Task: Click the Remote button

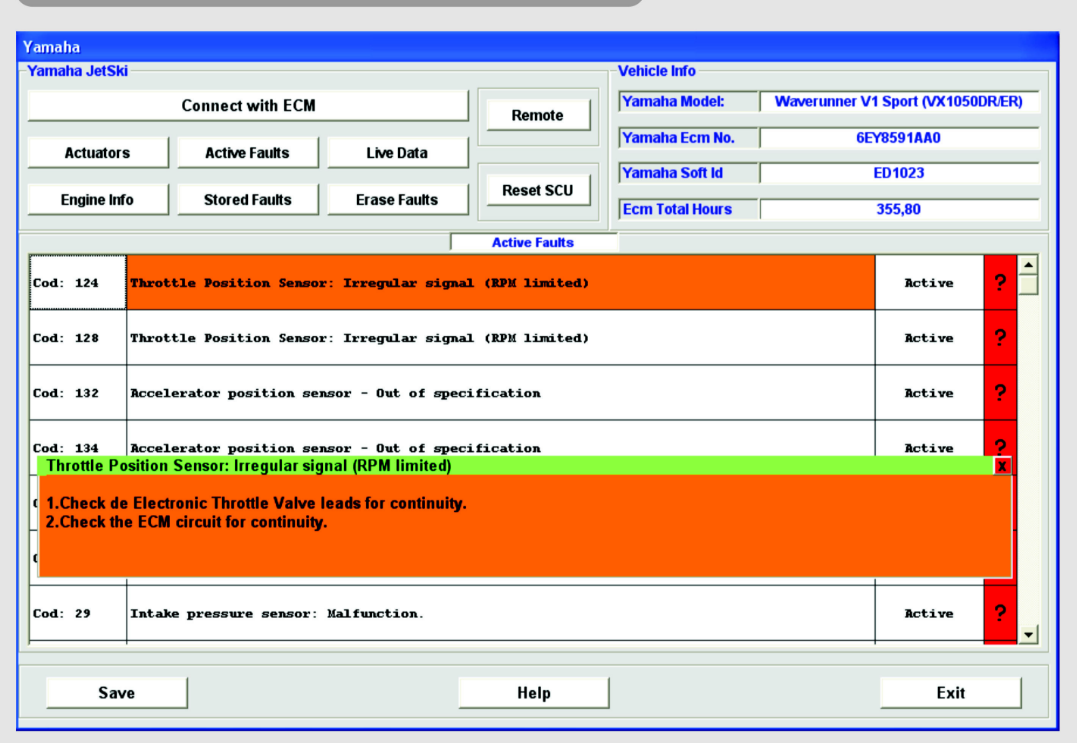Action: [x=538, y=115]
